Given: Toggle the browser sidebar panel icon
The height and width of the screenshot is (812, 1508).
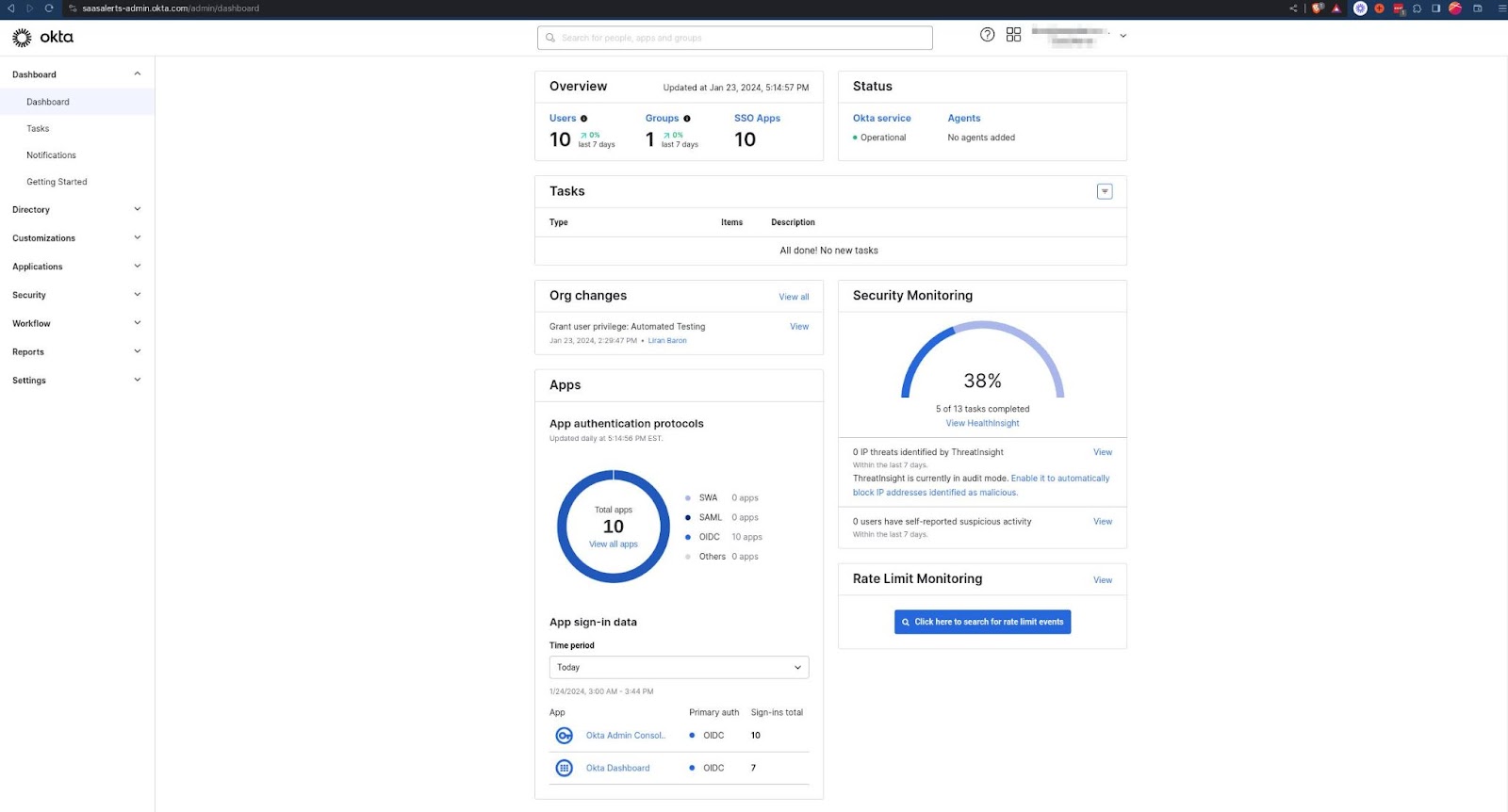Looking at the screenshot, I should point(1435,8).
